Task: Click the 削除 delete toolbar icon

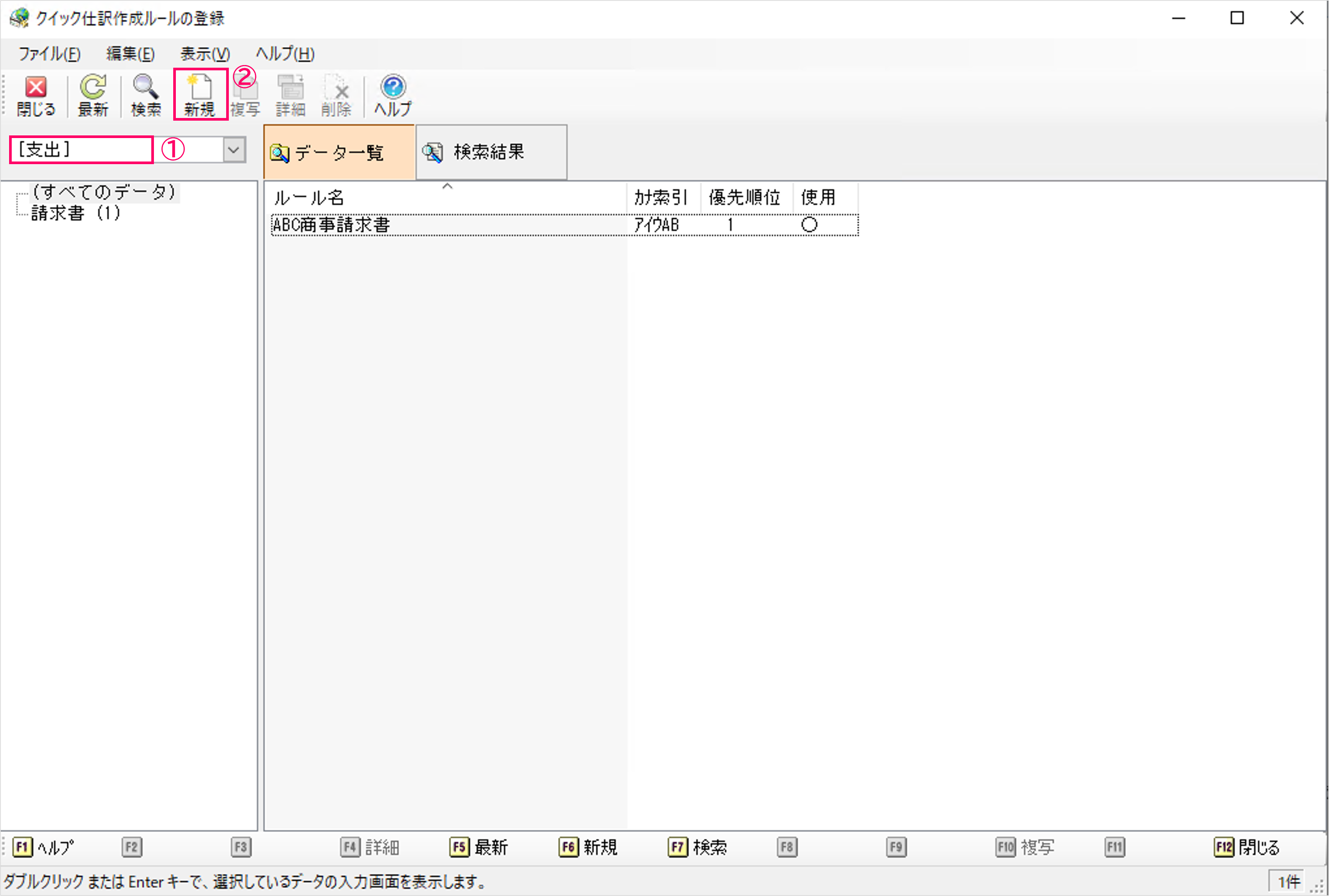Action: tap(336, 95)
